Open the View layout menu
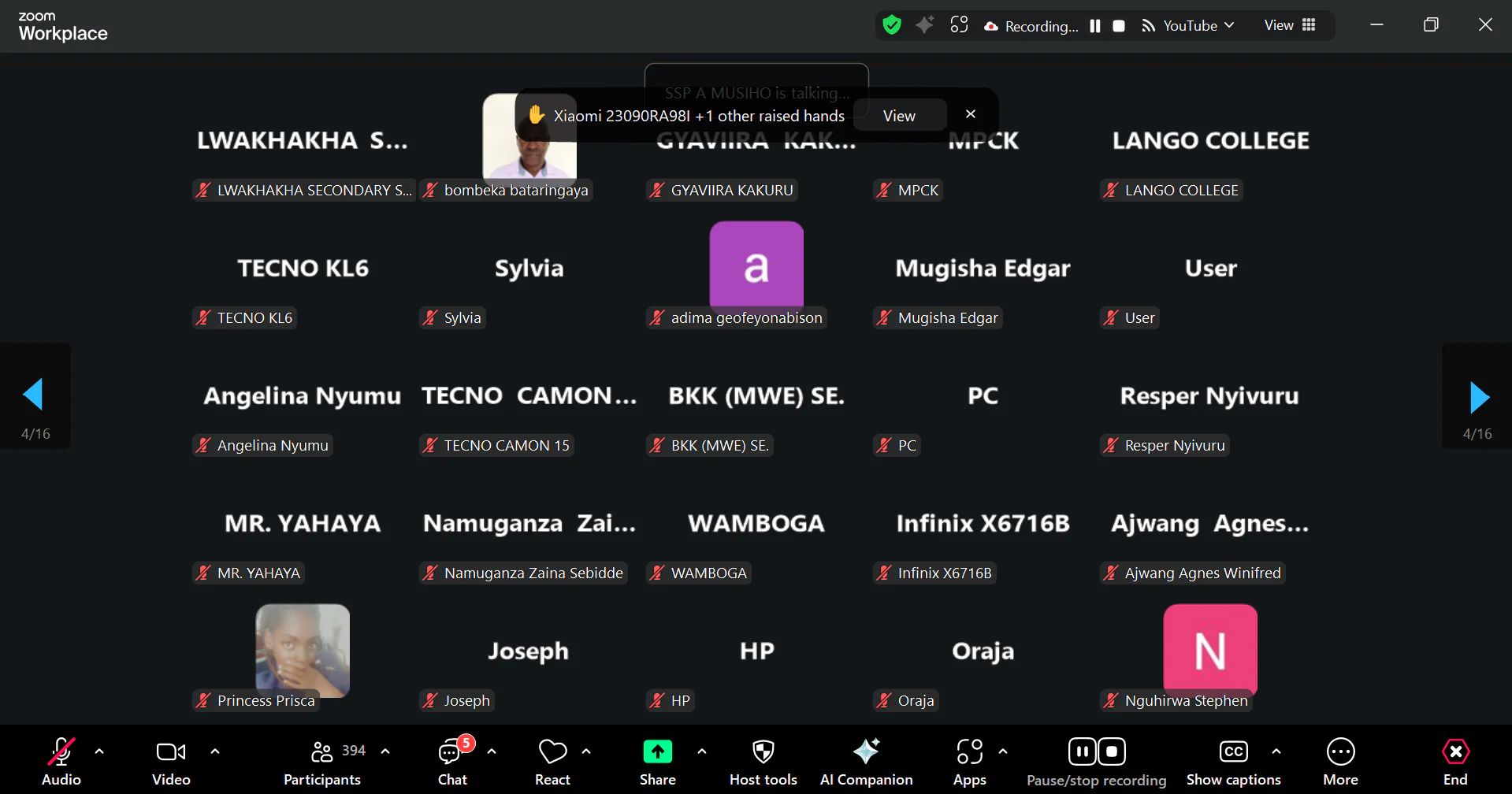Image resolution: width=1512 pixels, height=794 pixels. [1290, 25]
